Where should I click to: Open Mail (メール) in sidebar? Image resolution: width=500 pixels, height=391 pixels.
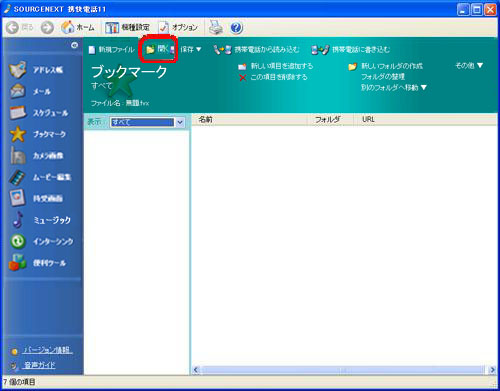[30, 91]
